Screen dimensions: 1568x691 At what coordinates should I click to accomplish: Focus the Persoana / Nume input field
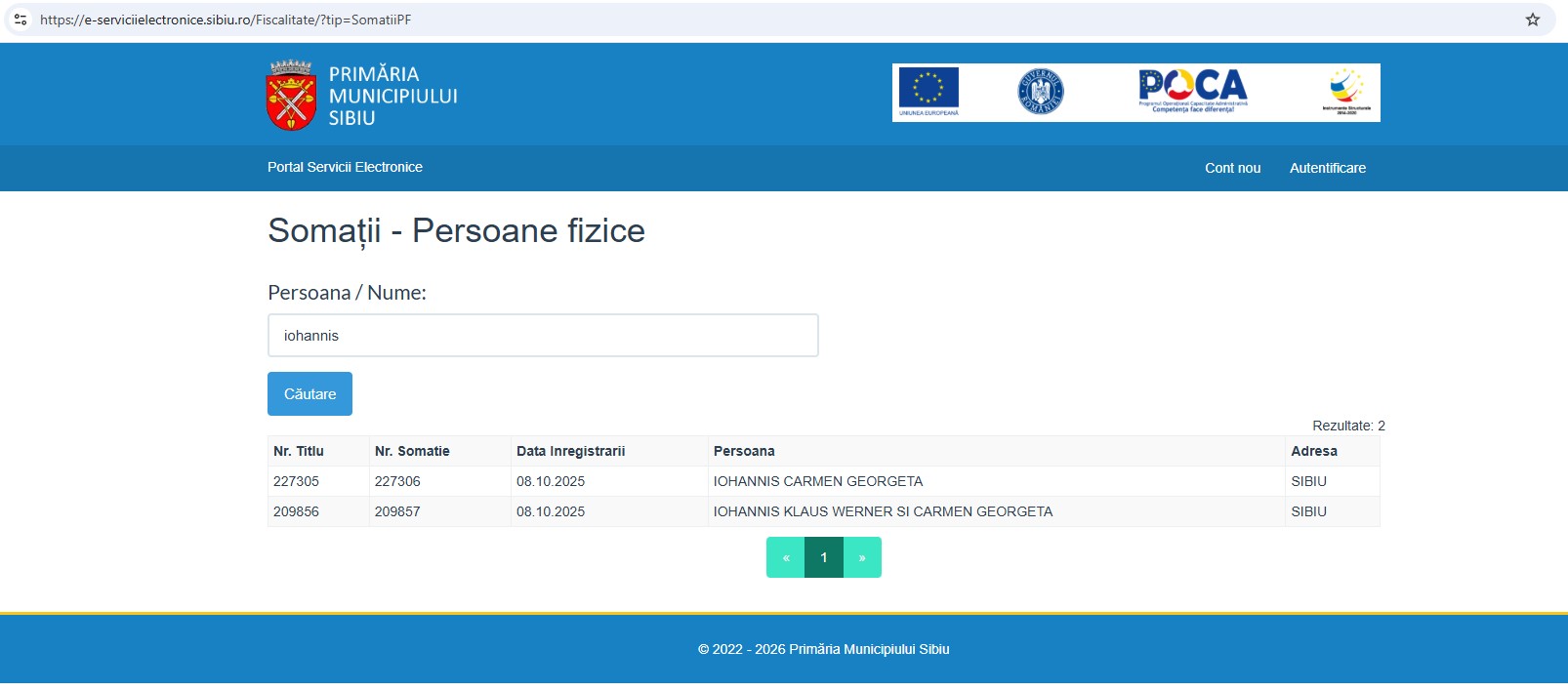click(543, 336)
